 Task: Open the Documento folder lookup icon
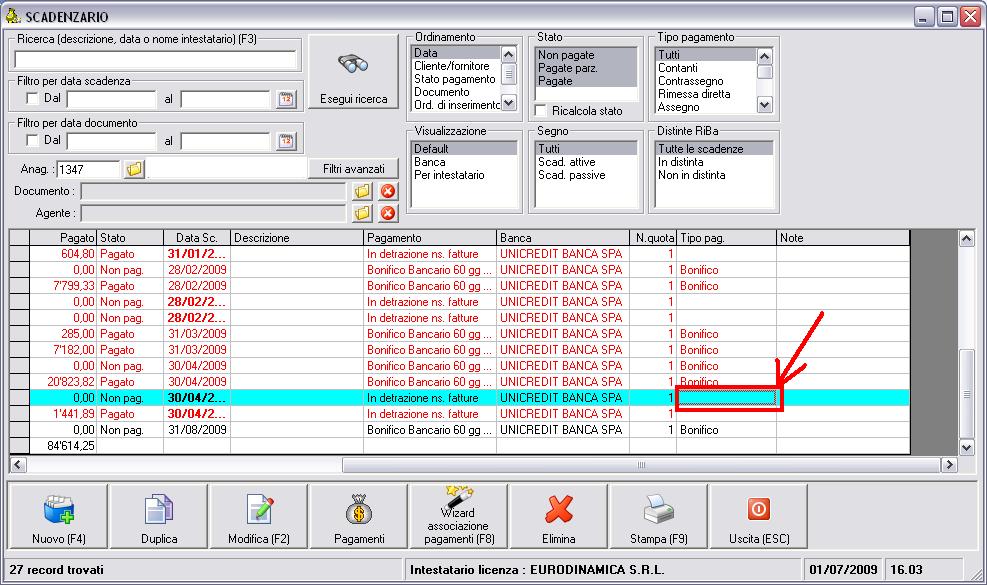[x=363, y=191]
